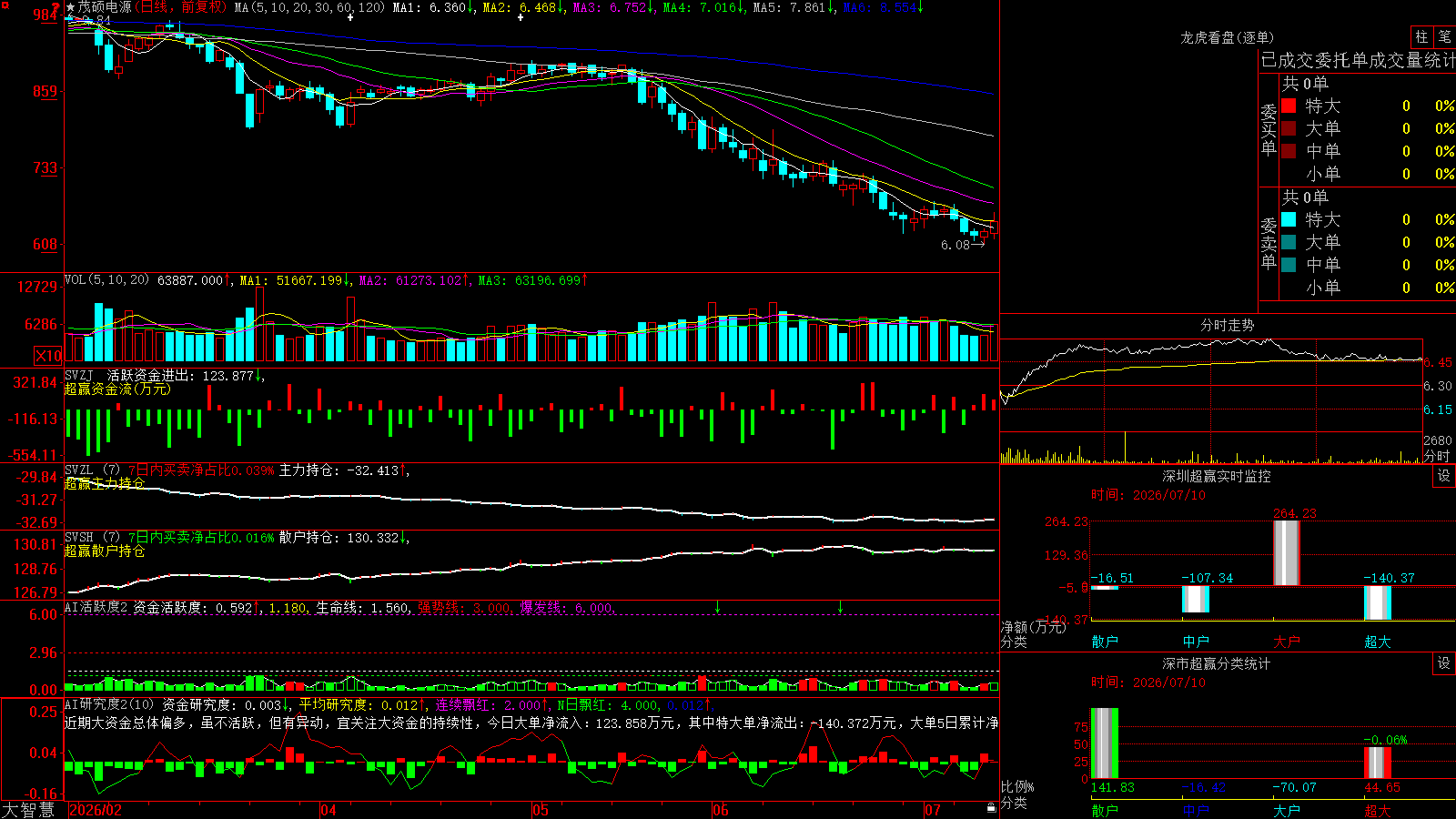Click the dark red 大单 buy order swatch
This screenshot has width=1456, height=819.
pos(1289,128)
